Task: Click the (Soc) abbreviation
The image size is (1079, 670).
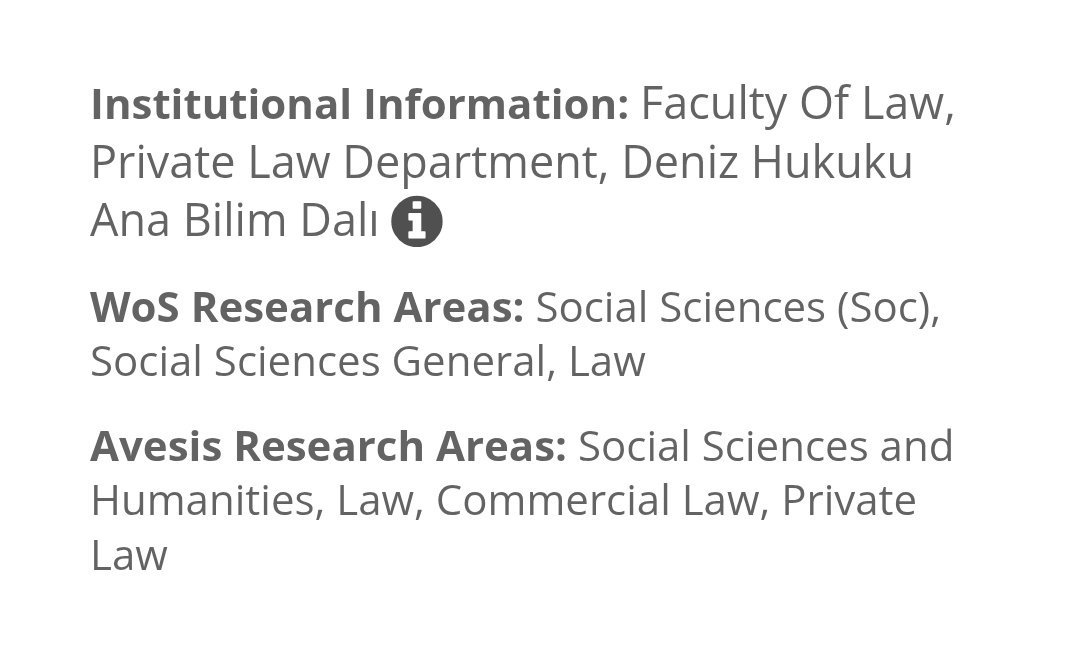Action: tap(885, 308)
